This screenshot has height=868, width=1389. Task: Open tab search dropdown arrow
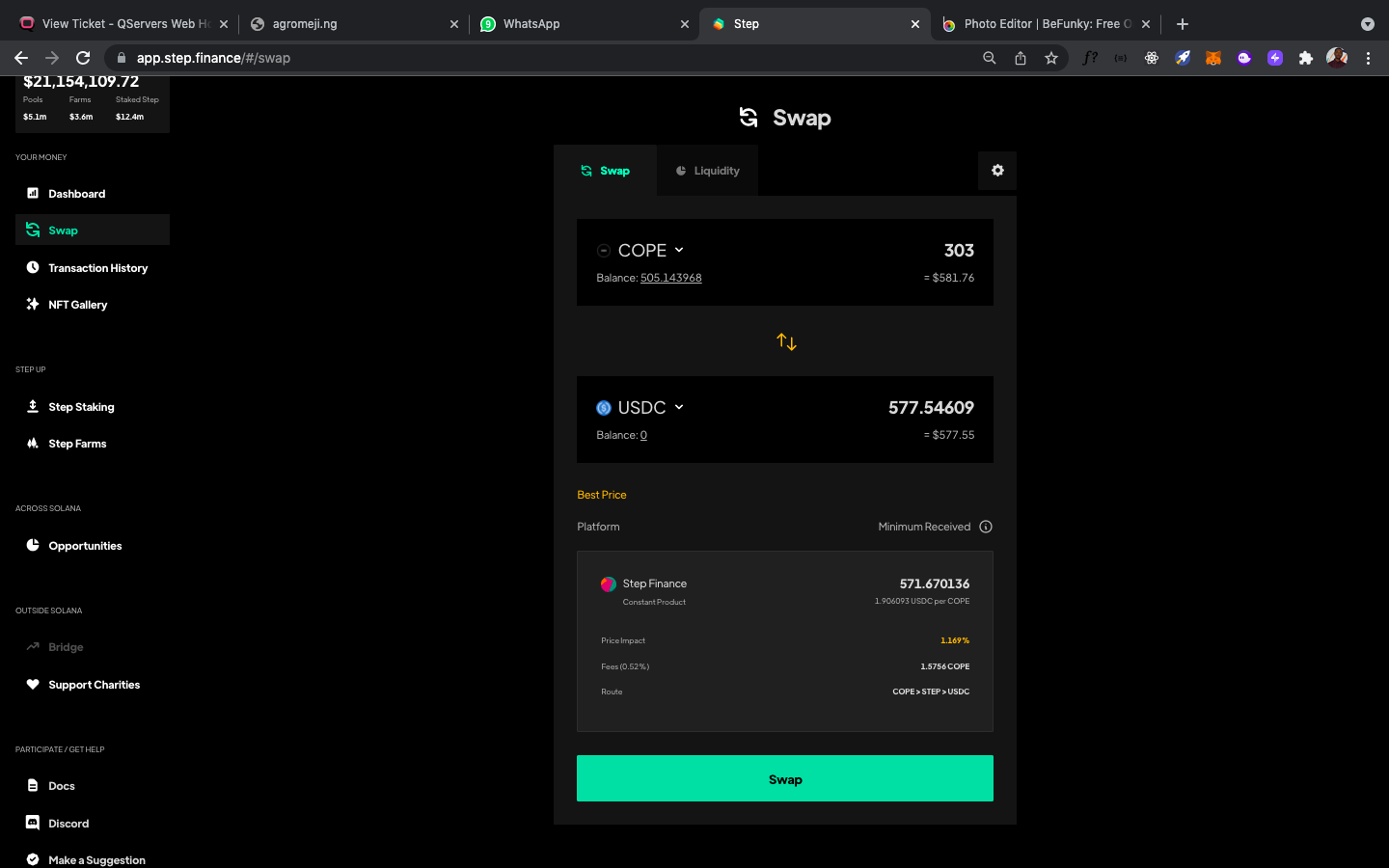pos(1367,24)
